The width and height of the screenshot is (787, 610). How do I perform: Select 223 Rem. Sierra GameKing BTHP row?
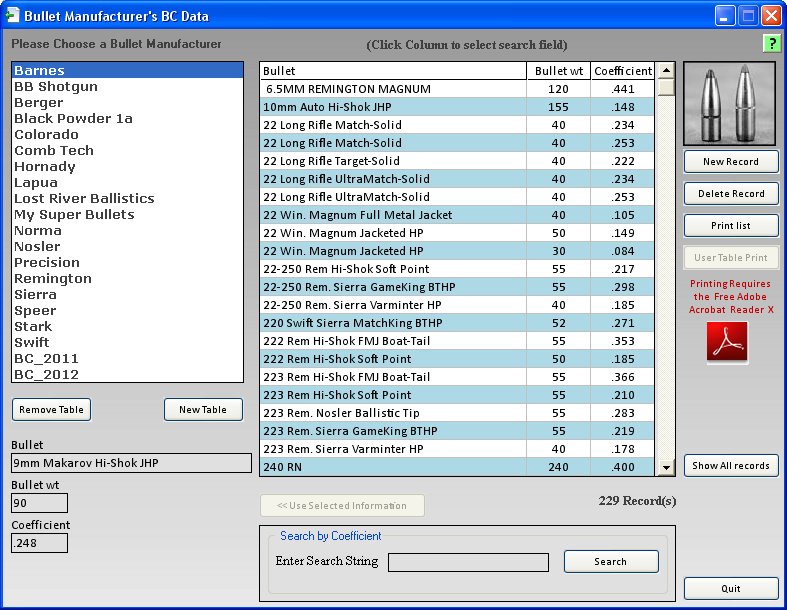(x=457, y=431)
